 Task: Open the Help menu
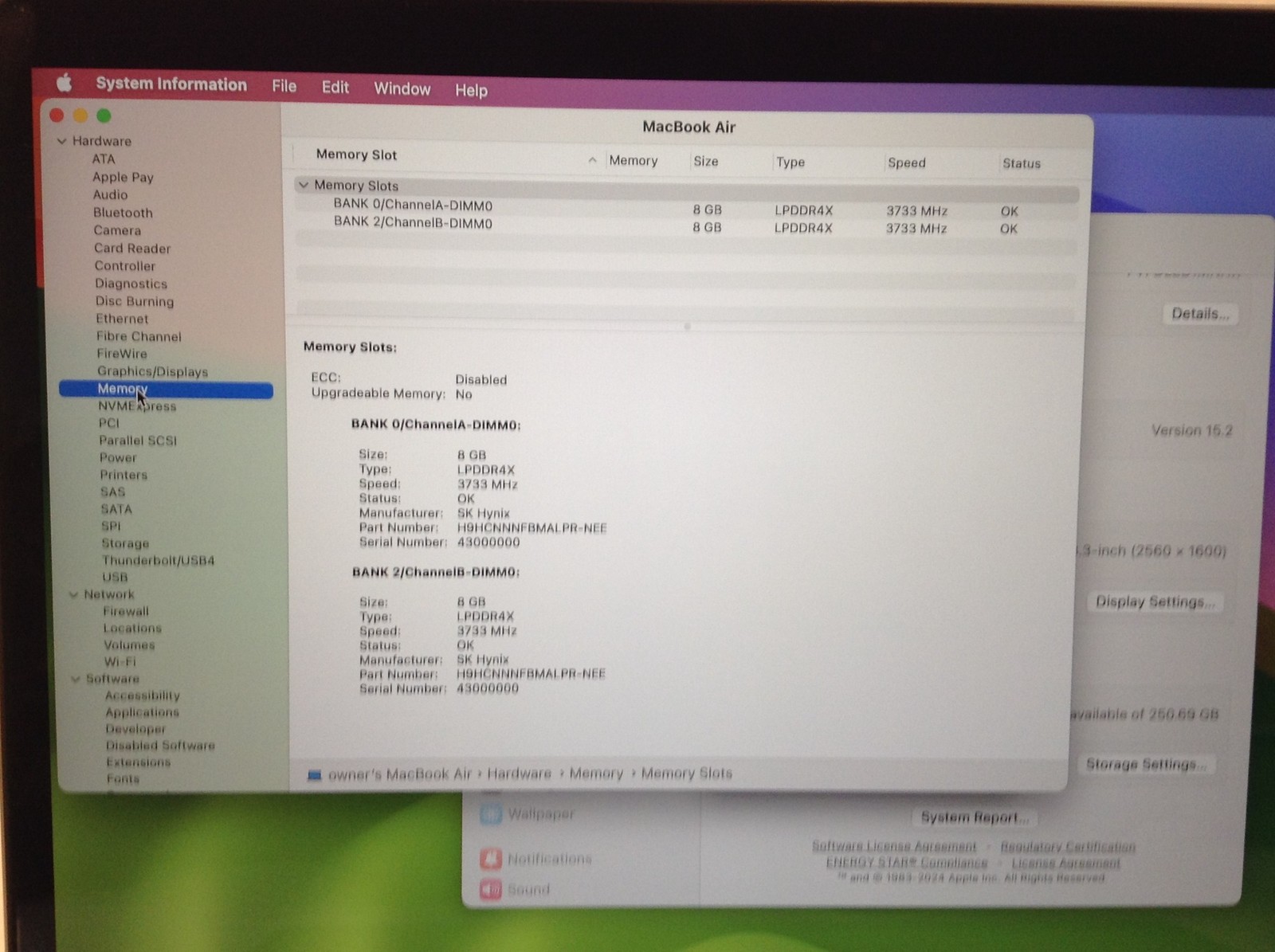[471, 90]
